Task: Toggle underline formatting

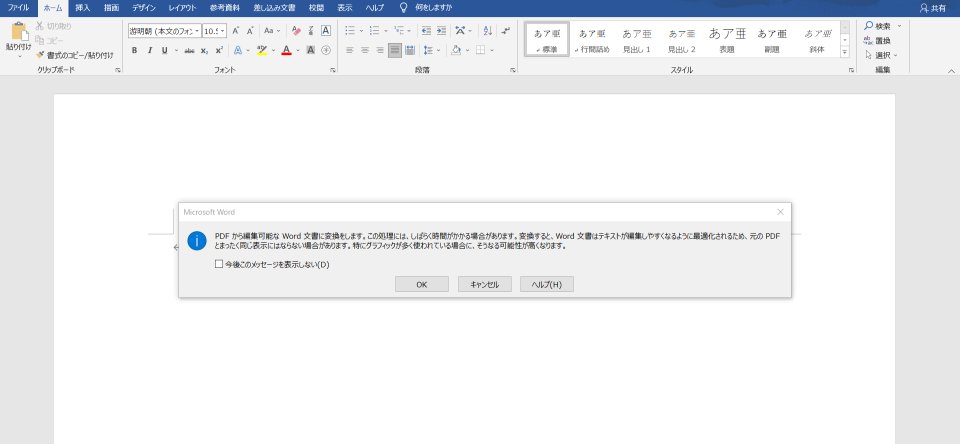Action: tap(165, 50)
